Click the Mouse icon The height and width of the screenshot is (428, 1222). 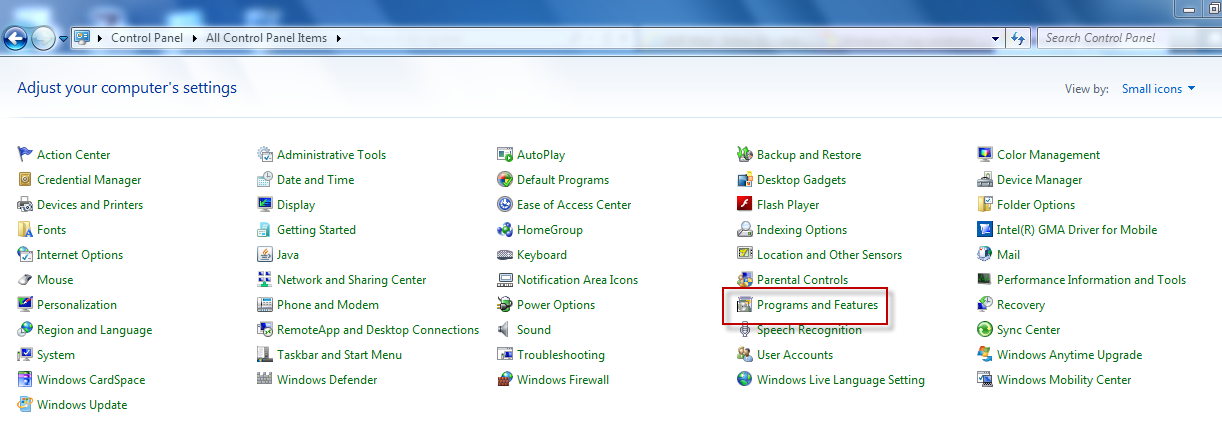[x=25, y=279]
